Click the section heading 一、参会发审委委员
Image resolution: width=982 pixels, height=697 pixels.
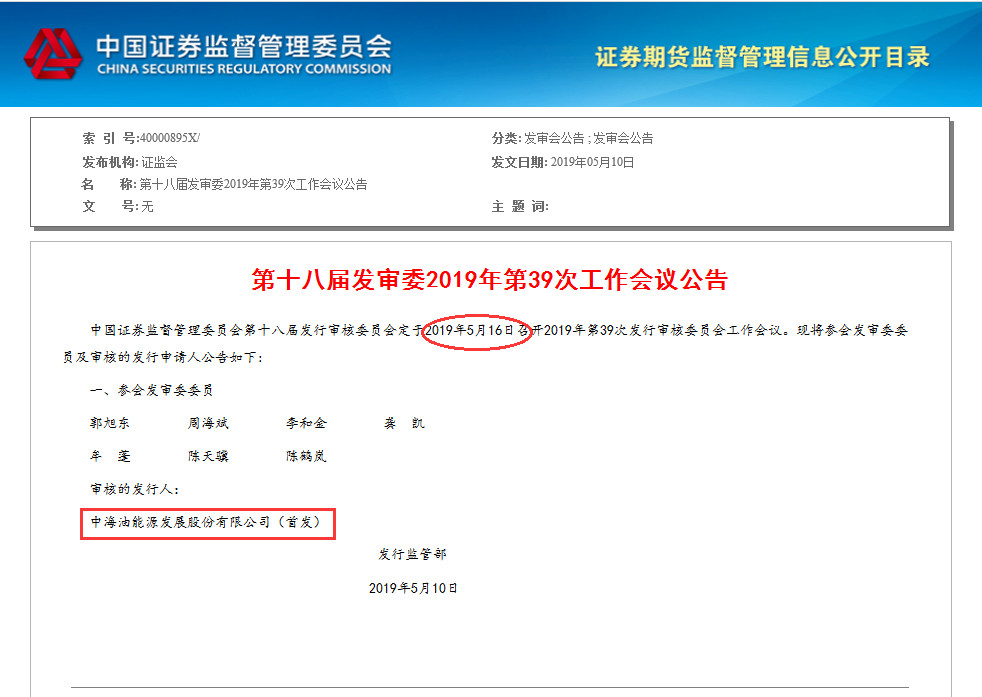[152, 390]
